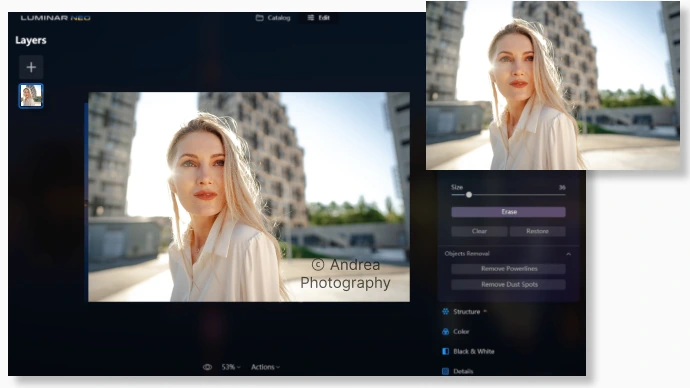Click the Remove Dust Spots button
690x388 pixels.
point(508,285)
